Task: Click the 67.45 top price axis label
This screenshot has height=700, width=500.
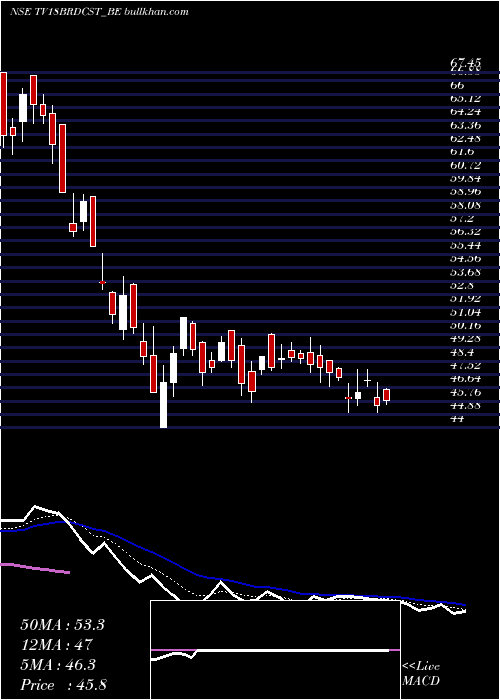Action: pos(465,65)
